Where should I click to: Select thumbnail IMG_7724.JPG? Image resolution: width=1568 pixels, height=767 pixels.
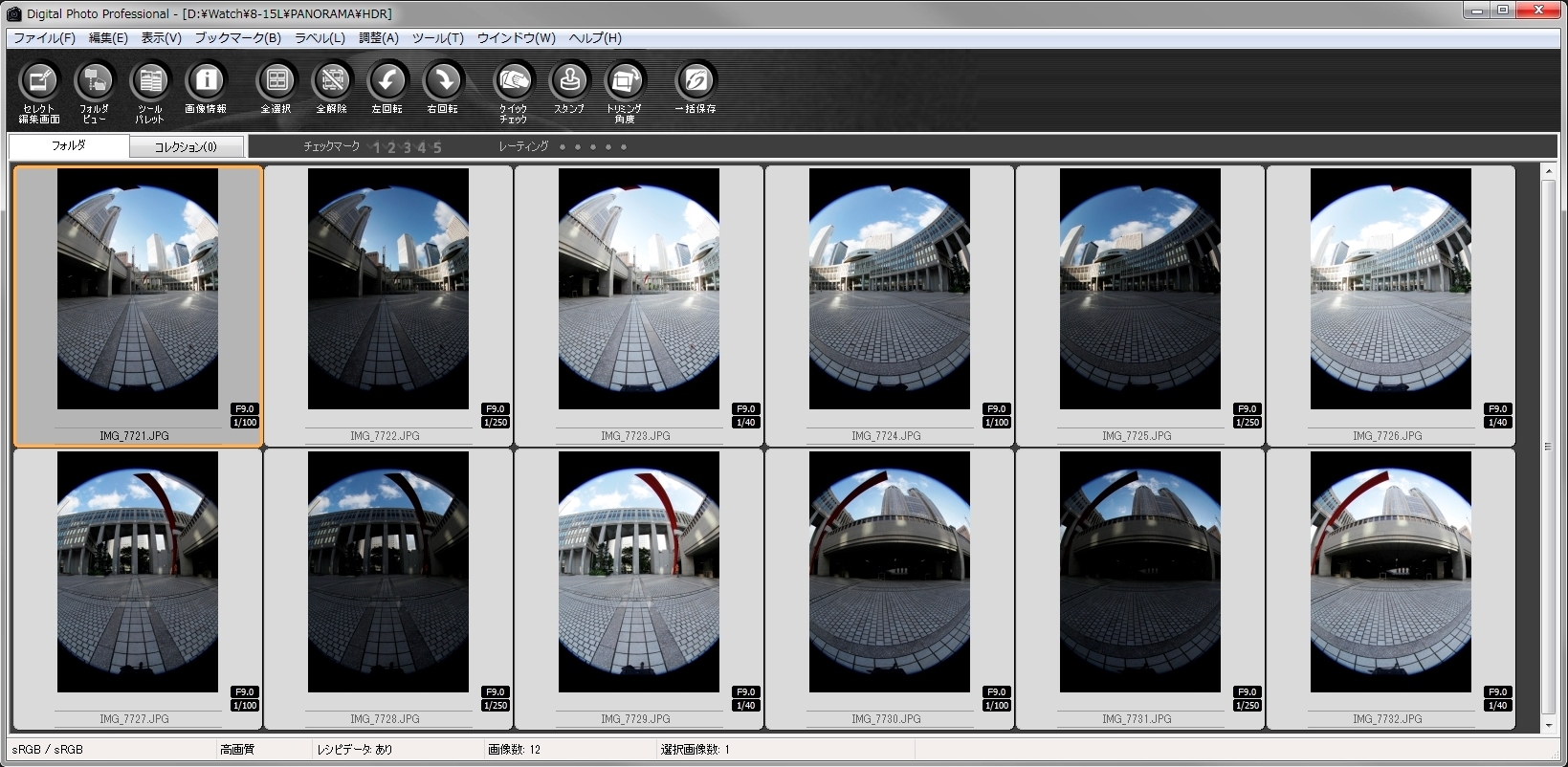point(890,289)
